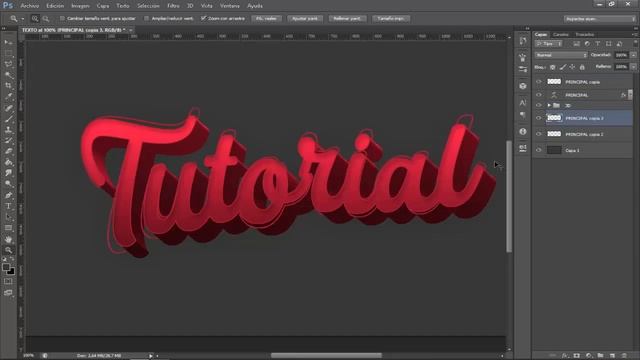640x360 pixels.
Task: Open the Layers panel flyout menu
Action: point(635,35)
